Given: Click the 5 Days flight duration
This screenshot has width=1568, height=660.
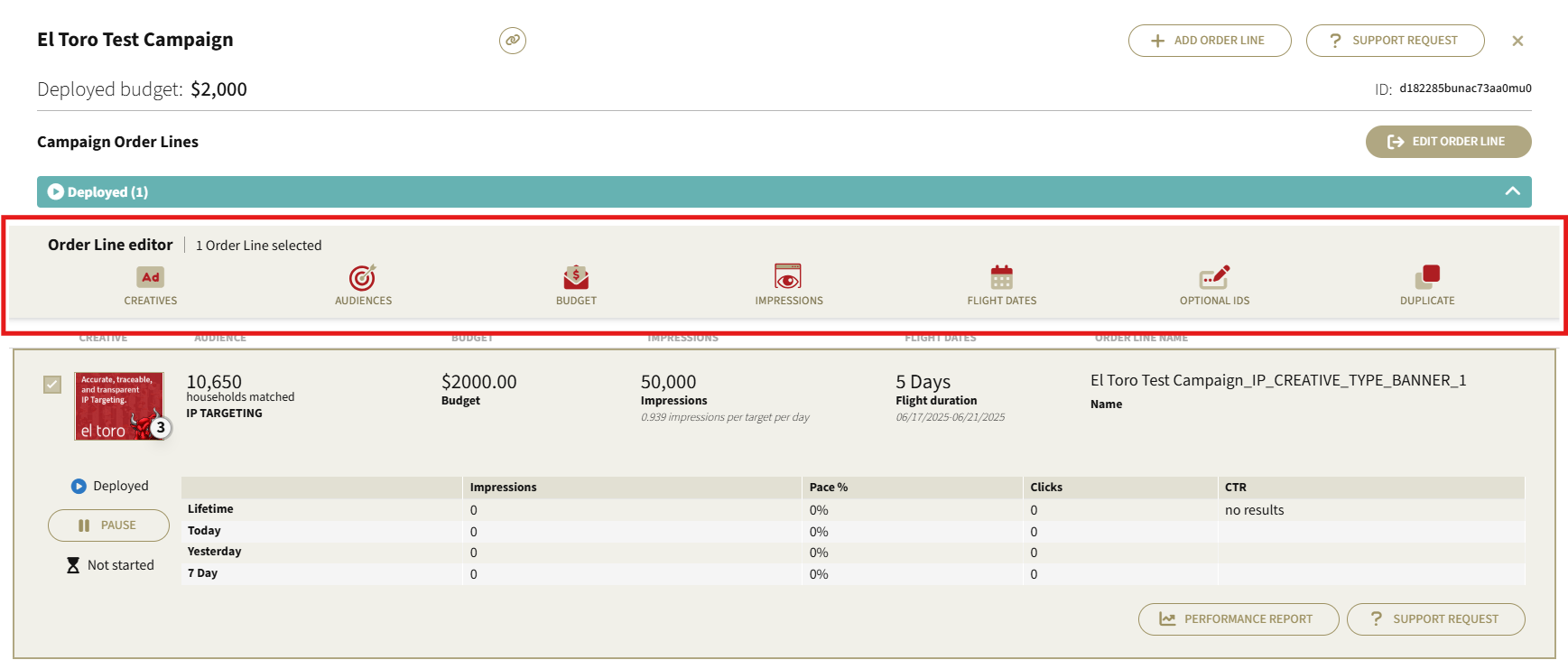Looking at the screenshot, I should coord(923,382).
